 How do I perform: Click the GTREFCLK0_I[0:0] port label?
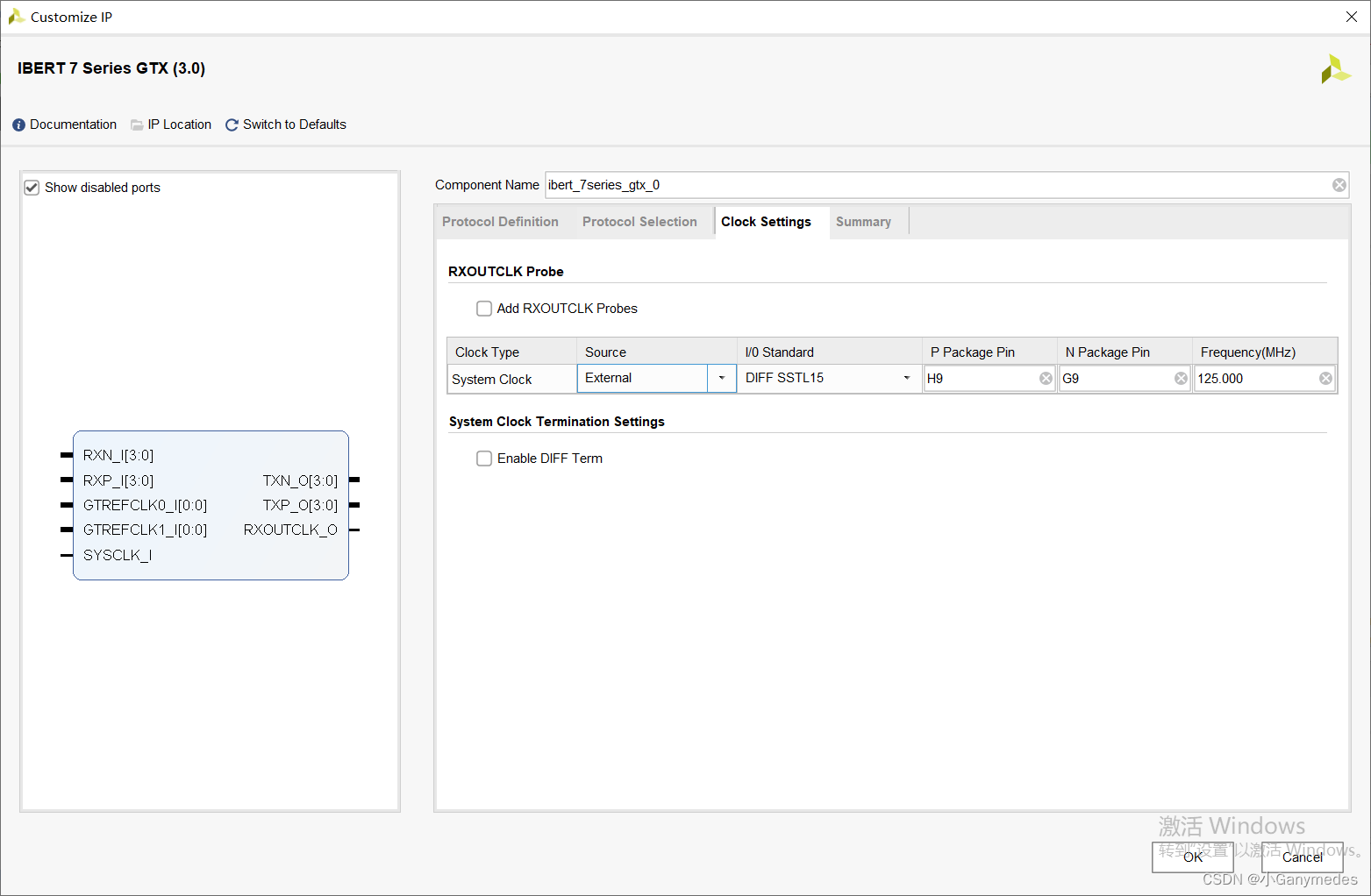(x=145, y=505)
